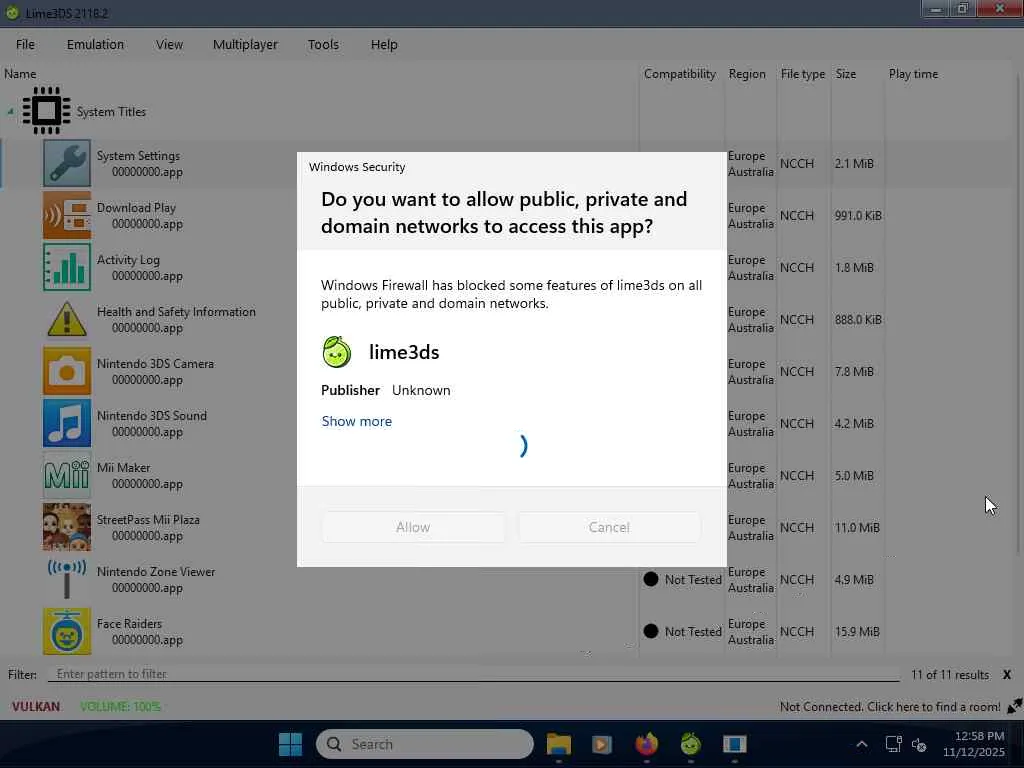Show hidden system tray icons chevron
The height and width of the screenshot is (768, 1024).
(861, 744)
